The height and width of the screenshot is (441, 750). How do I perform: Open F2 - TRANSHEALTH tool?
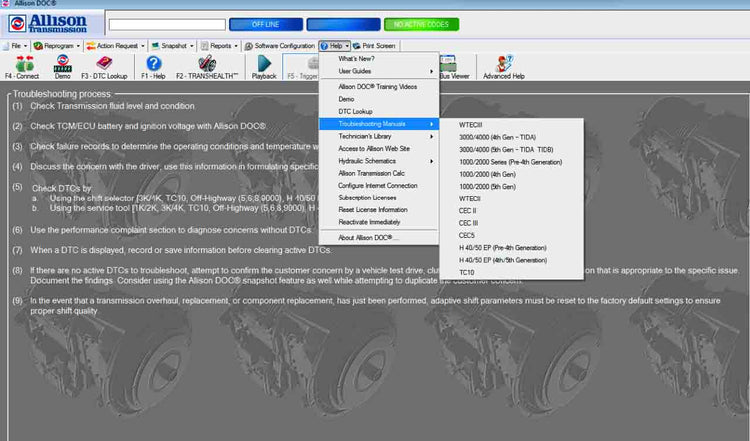pos(207,64)
